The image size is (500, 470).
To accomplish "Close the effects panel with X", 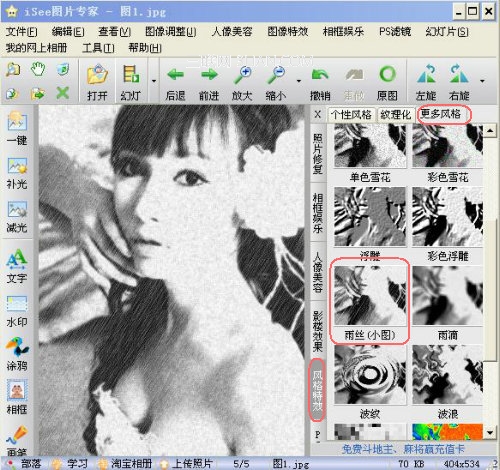I will click(318, 115).
